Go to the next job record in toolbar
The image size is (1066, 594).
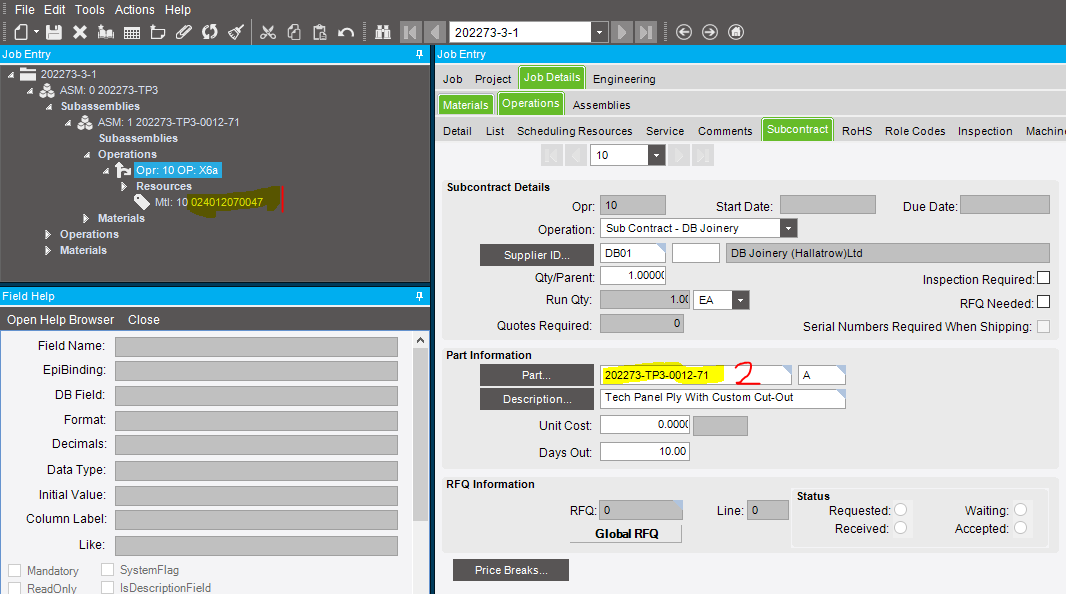coord(621,32)
